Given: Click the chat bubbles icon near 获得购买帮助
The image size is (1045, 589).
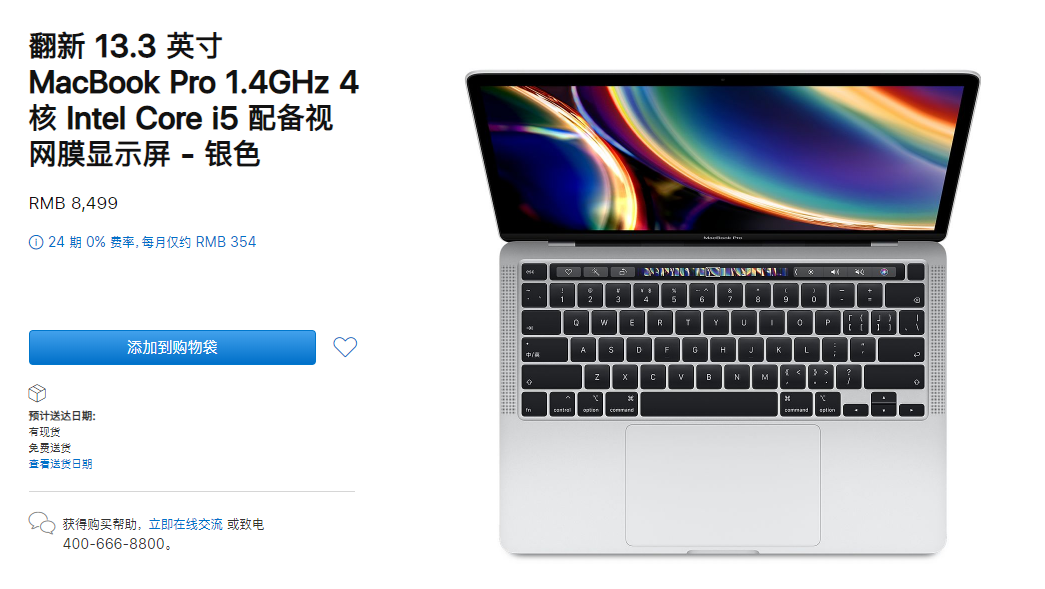Looking at the screenshot, I should [42, 523].
